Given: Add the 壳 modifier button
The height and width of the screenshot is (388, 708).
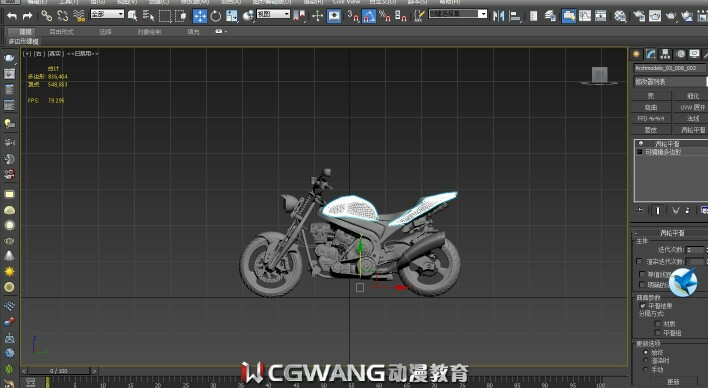Looking at the screenshot, I should click(651, 96).
